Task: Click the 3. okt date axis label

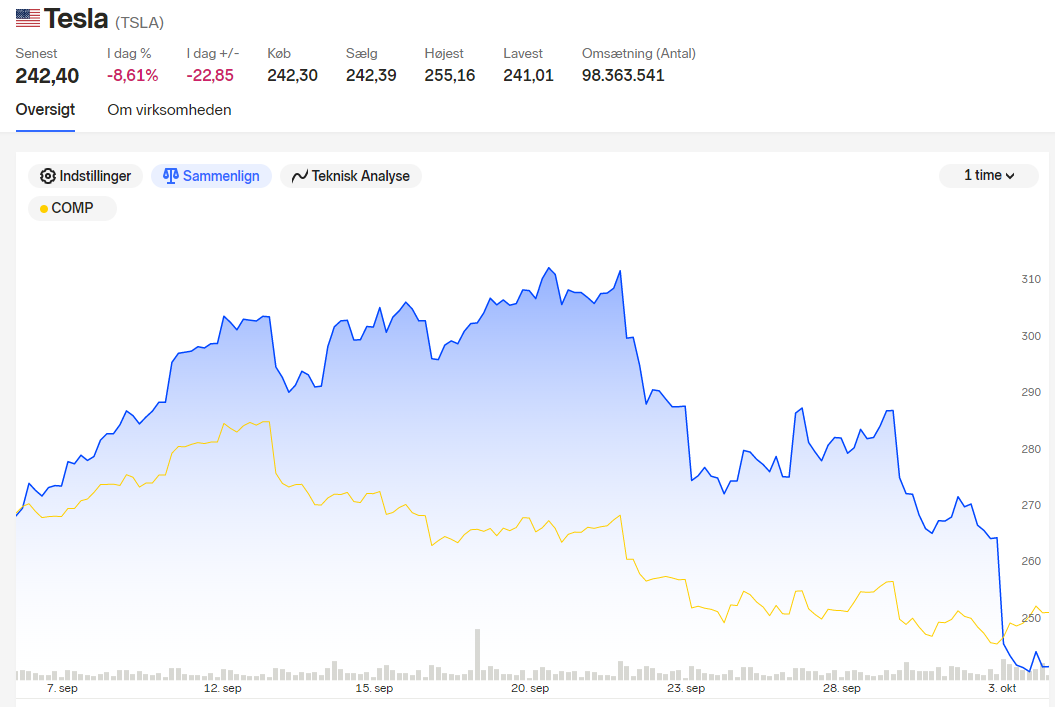Action: click(x=1002, y=688)
